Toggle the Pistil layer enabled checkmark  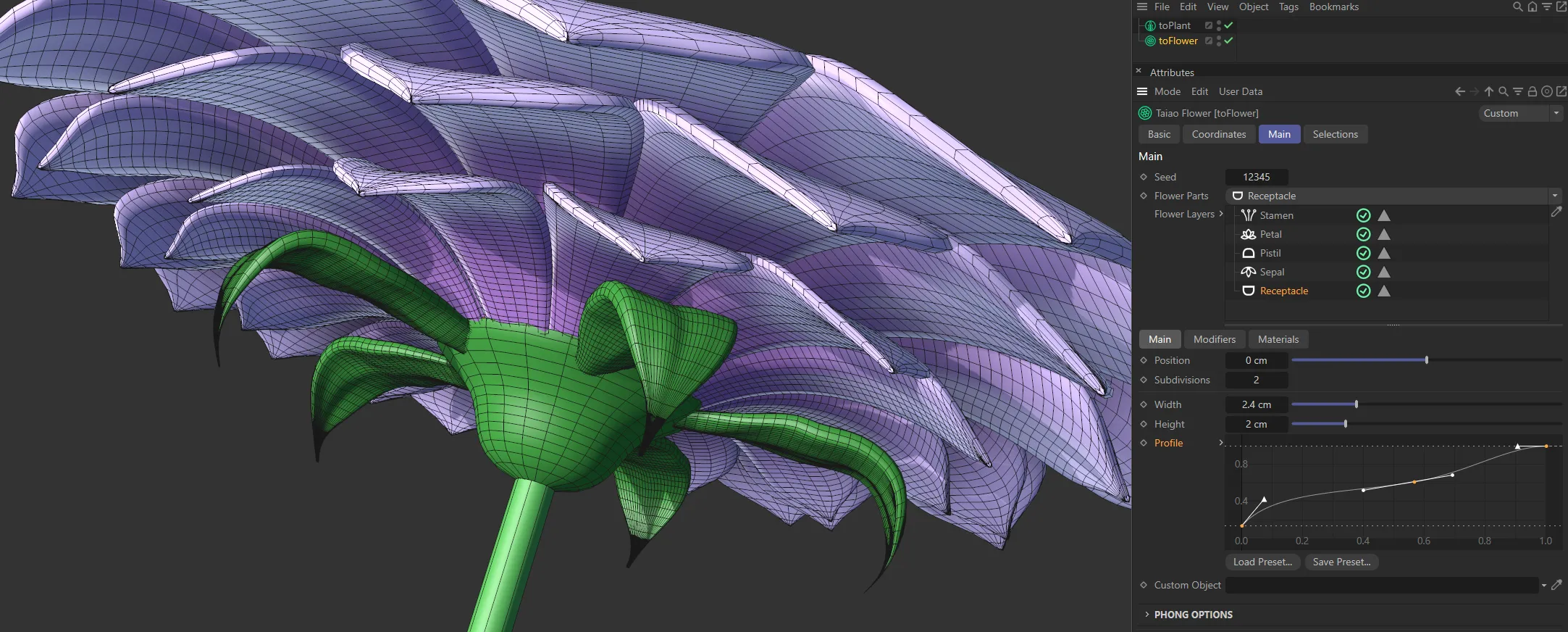point(1363,253)
